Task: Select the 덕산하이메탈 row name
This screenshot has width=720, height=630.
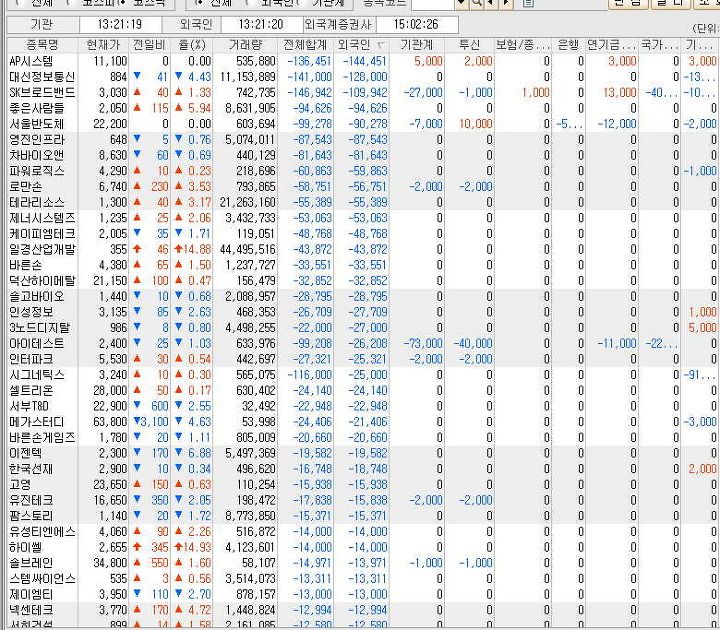Action: [42, 281]
